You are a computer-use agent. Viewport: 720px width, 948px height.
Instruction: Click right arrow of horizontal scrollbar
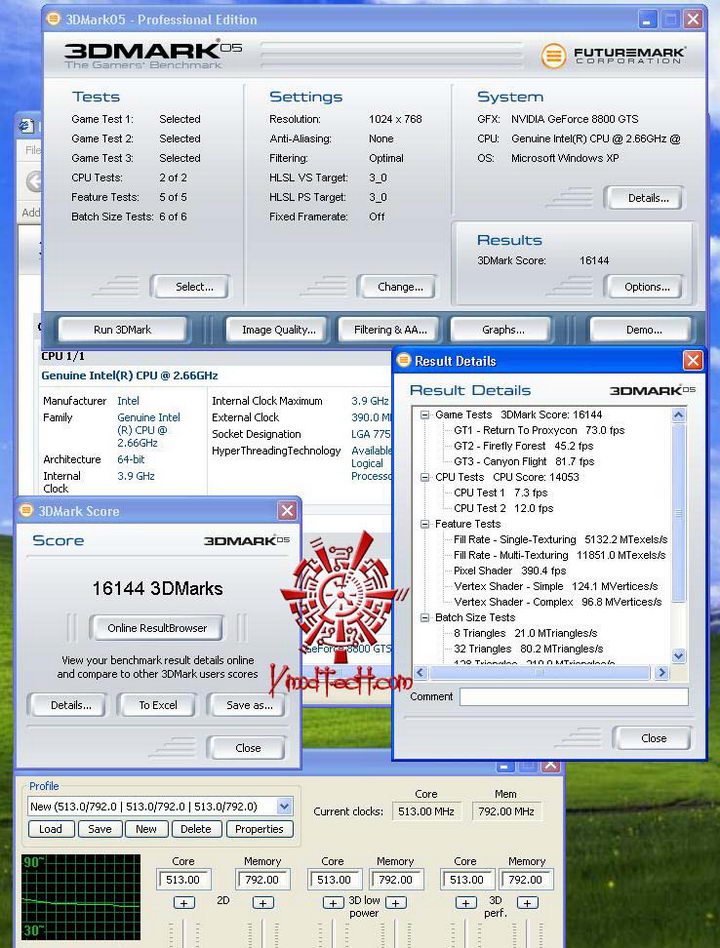[661, 672]
